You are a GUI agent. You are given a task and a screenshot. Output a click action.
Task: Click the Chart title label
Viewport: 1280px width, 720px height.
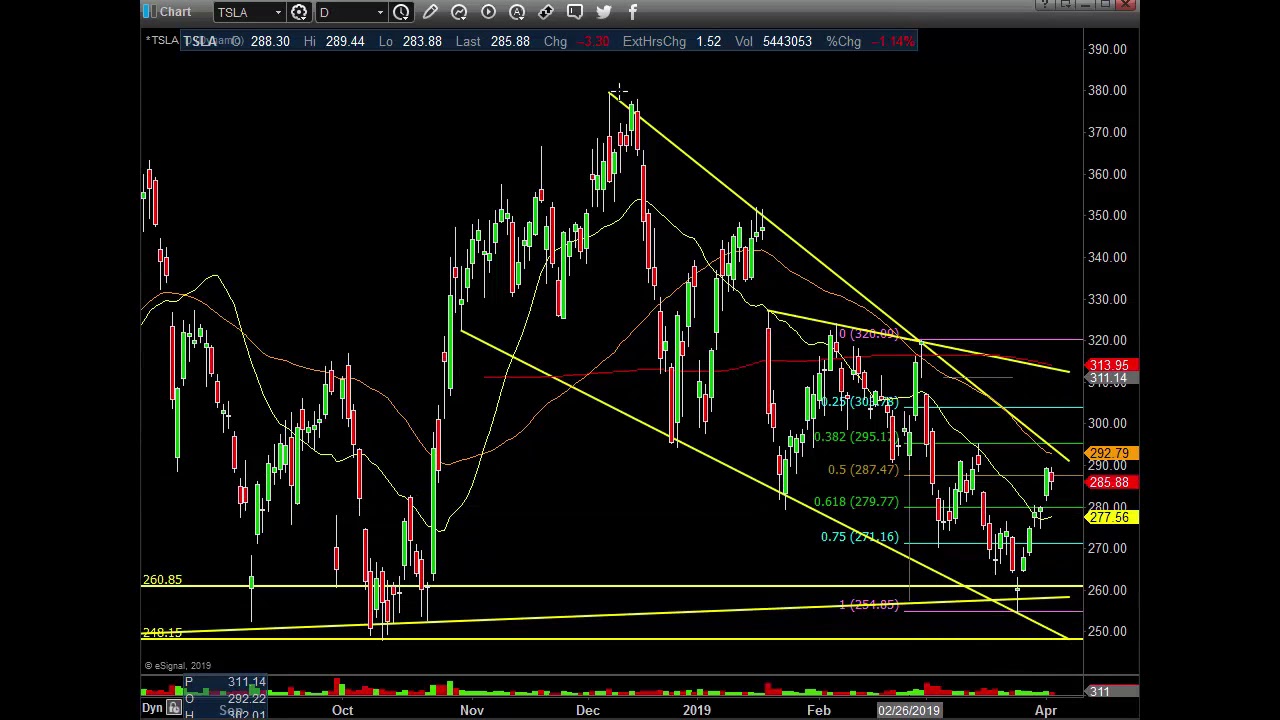pos(175,12)
